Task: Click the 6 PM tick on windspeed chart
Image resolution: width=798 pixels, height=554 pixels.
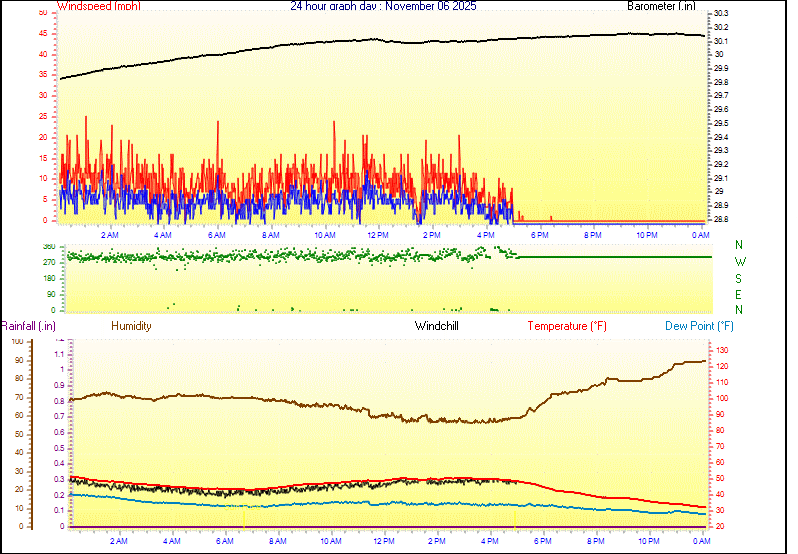Action: 539,234
